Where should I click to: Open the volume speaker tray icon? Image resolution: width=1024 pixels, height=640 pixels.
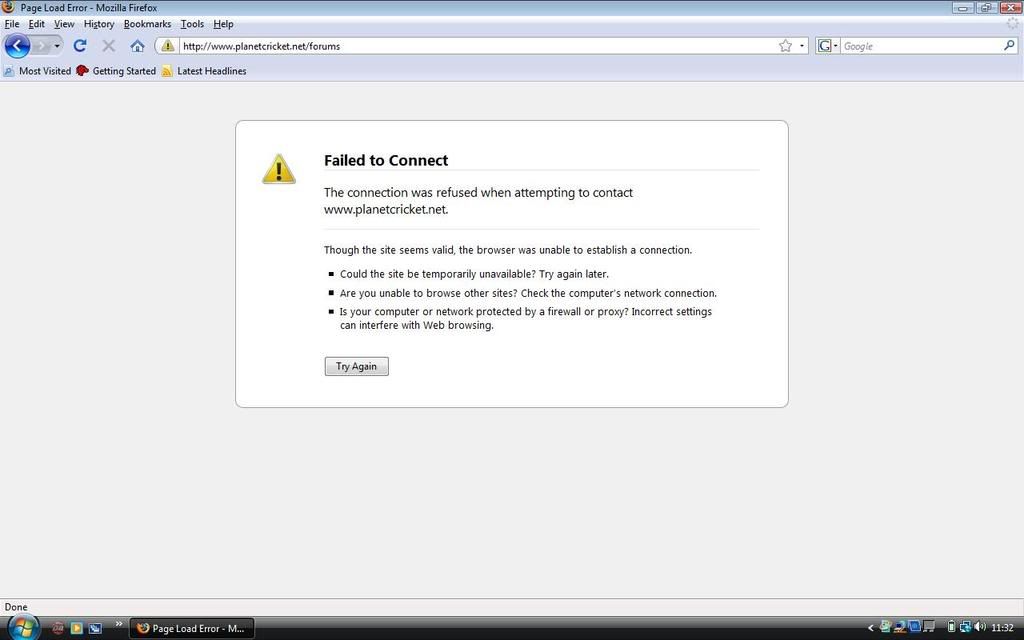980,627
